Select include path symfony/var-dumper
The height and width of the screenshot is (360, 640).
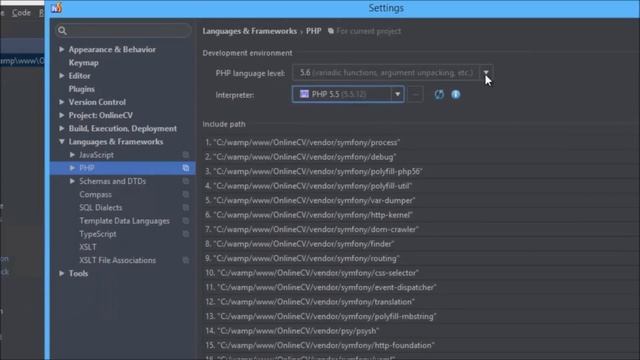(x=310, y=200)
